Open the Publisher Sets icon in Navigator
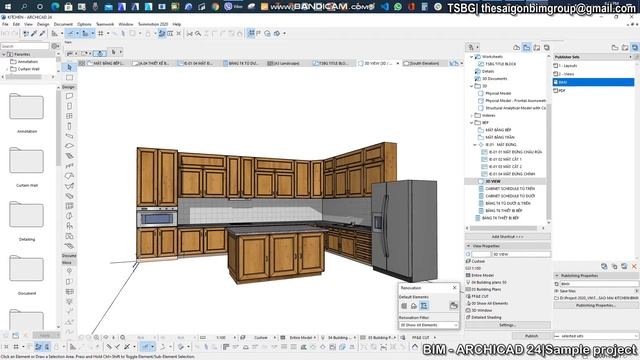The height and width of the screenshot is (360, 640). coord(547,48)
